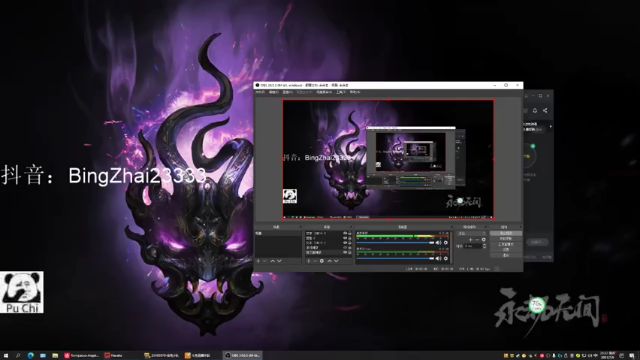Remove the selected scene with the Scenes minus icon
The image size is (640, 360).
click(264, 261)
